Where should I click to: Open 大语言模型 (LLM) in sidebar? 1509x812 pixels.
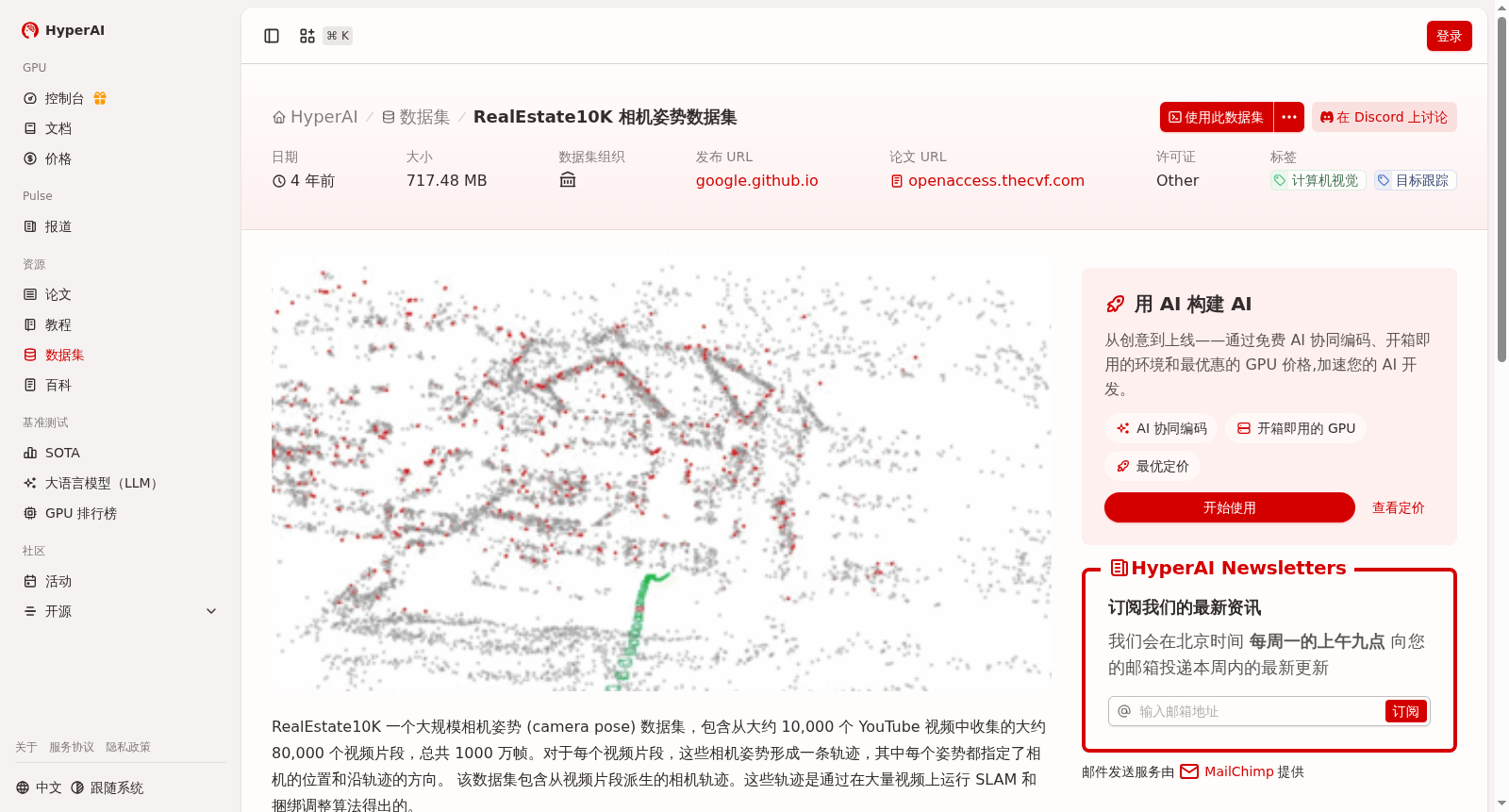121,483
